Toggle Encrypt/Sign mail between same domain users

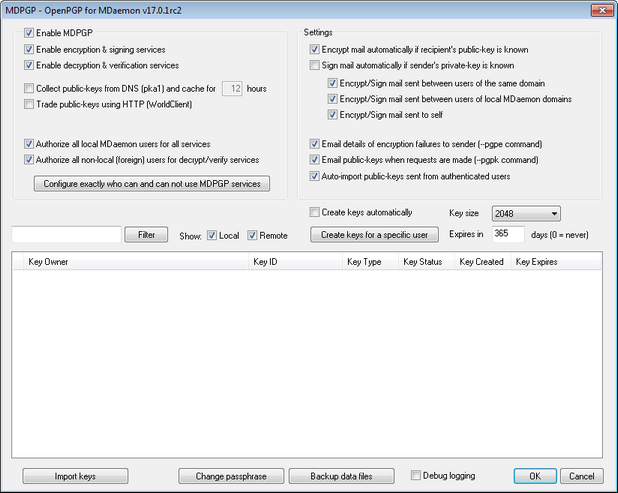point(332,83)
